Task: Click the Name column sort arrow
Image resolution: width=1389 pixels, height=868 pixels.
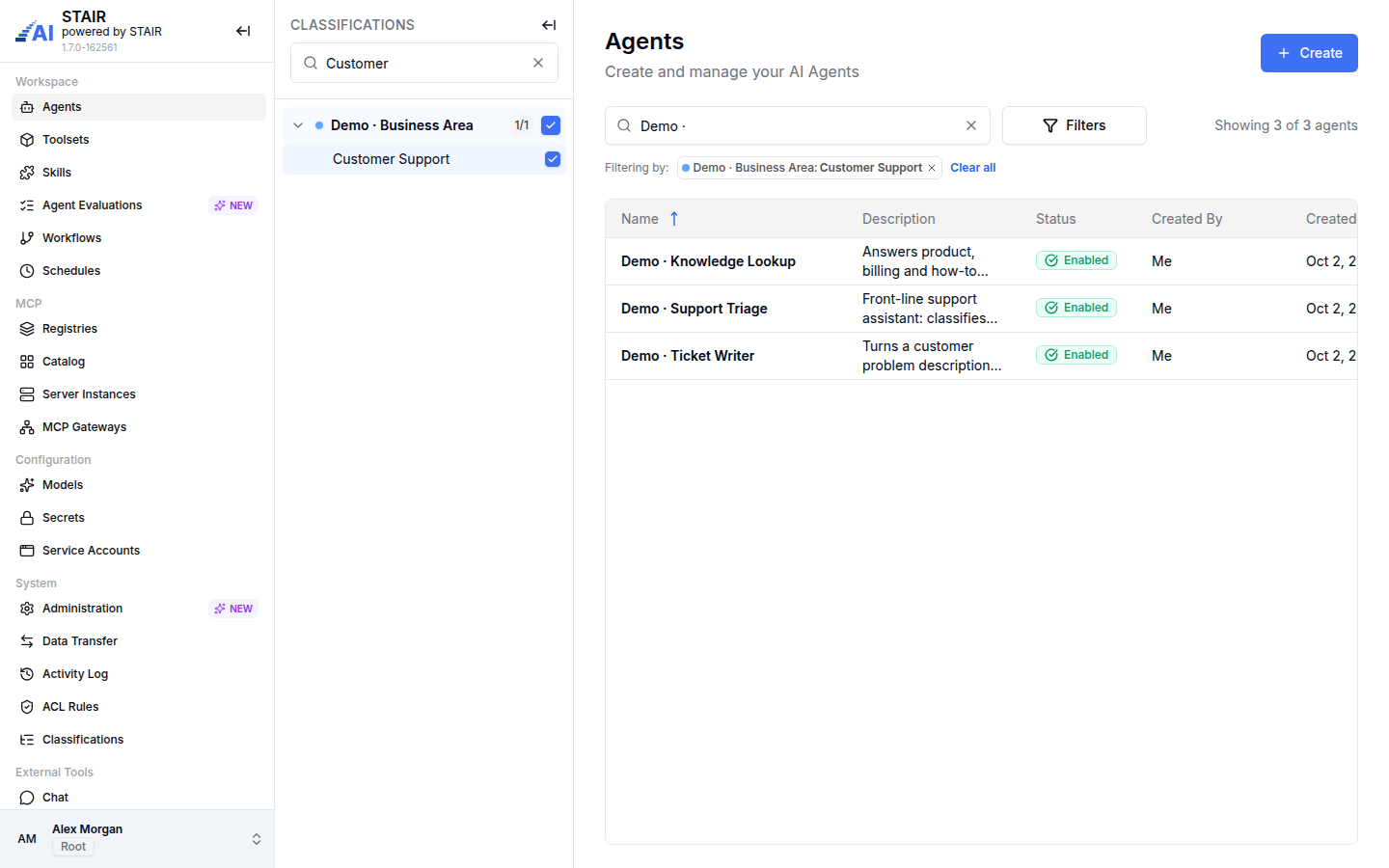Action: pos(674,219)
